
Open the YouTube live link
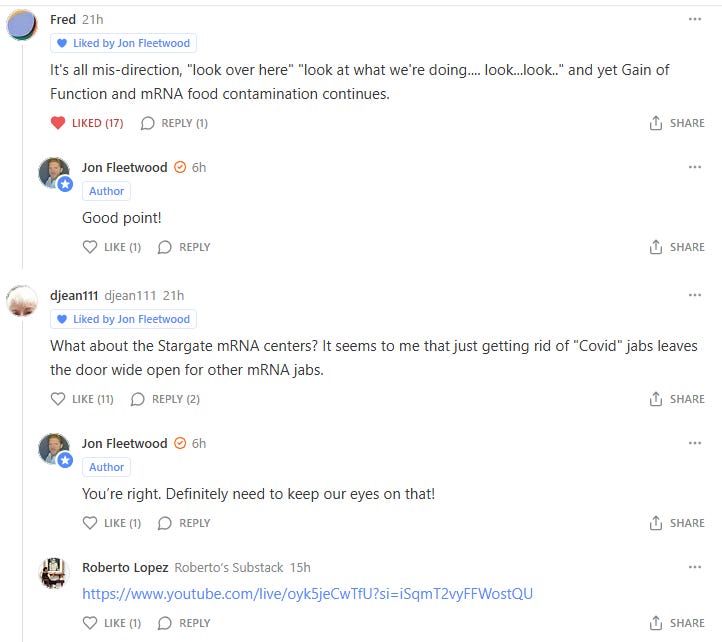pyautogui.click(x=308, y=594)
